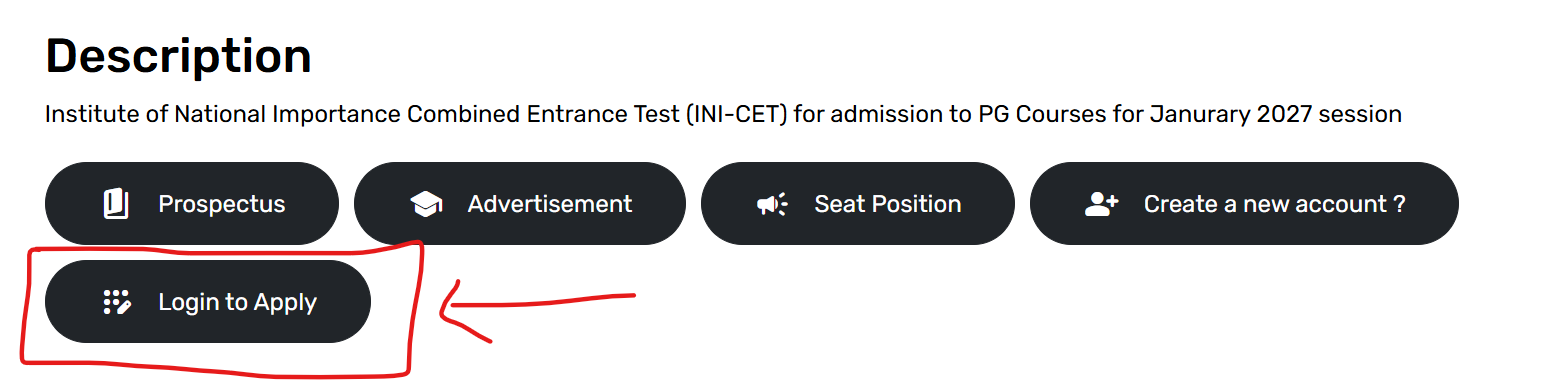Click the book icon on Prospectus button
1555x381 pixels.
pos(117,204)
